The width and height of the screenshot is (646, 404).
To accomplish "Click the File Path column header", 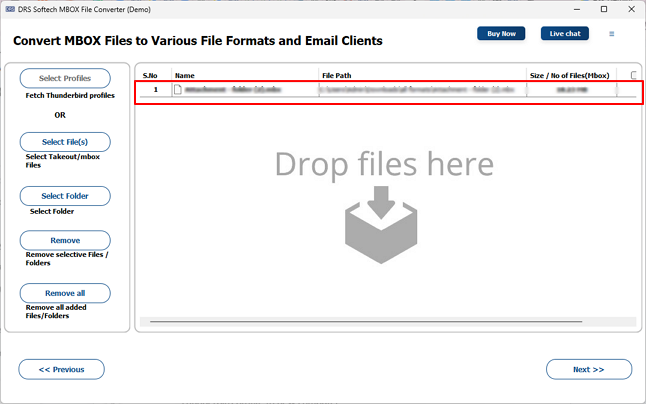I will pos(337,76).
